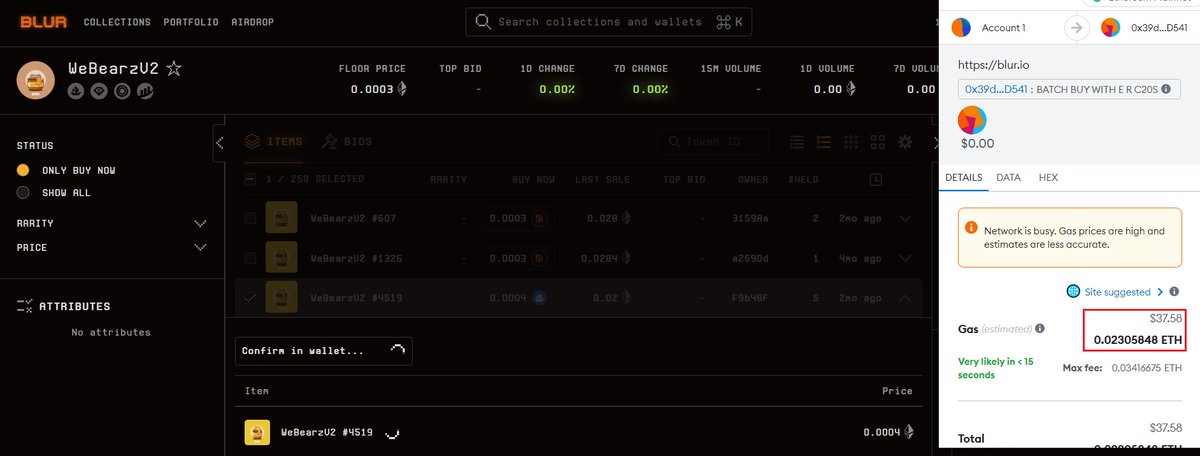Screen dimensions: 1200x456
Task: Click the 0x39d...D541 recipient avatar in MetaMask
Action: [1111, 27]
